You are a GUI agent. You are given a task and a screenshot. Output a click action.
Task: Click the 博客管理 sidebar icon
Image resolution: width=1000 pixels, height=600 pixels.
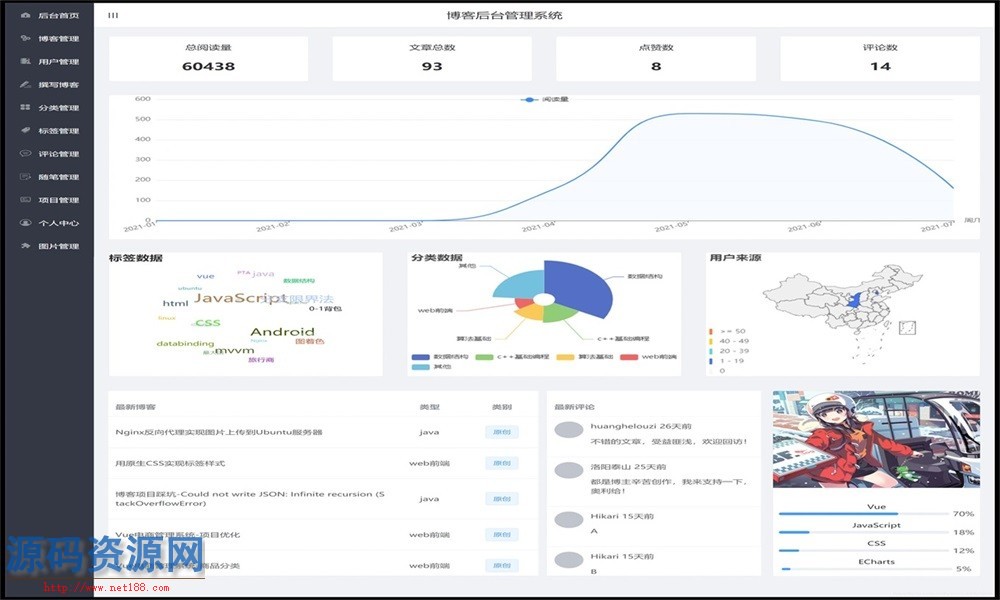tap(26, 39)
